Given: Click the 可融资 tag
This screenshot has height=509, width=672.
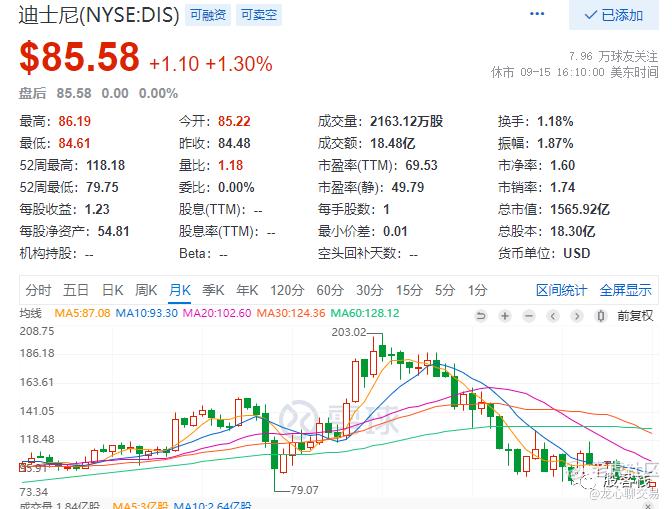Looking at the screenshot, I should pyautogui.click(x=208, y=15).
